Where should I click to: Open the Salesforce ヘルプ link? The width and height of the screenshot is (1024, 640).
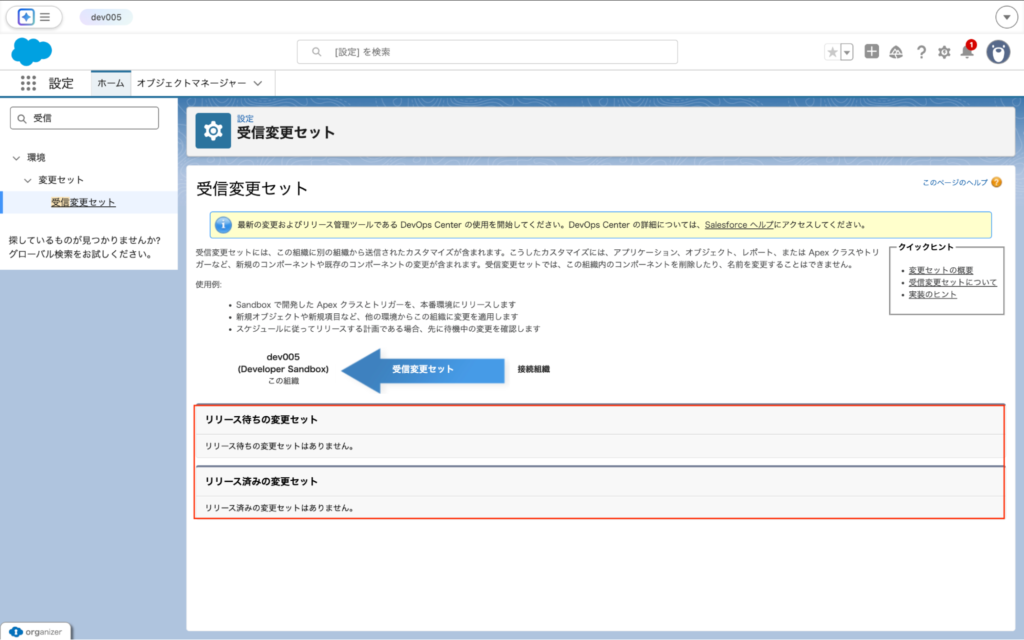(739, 225)
